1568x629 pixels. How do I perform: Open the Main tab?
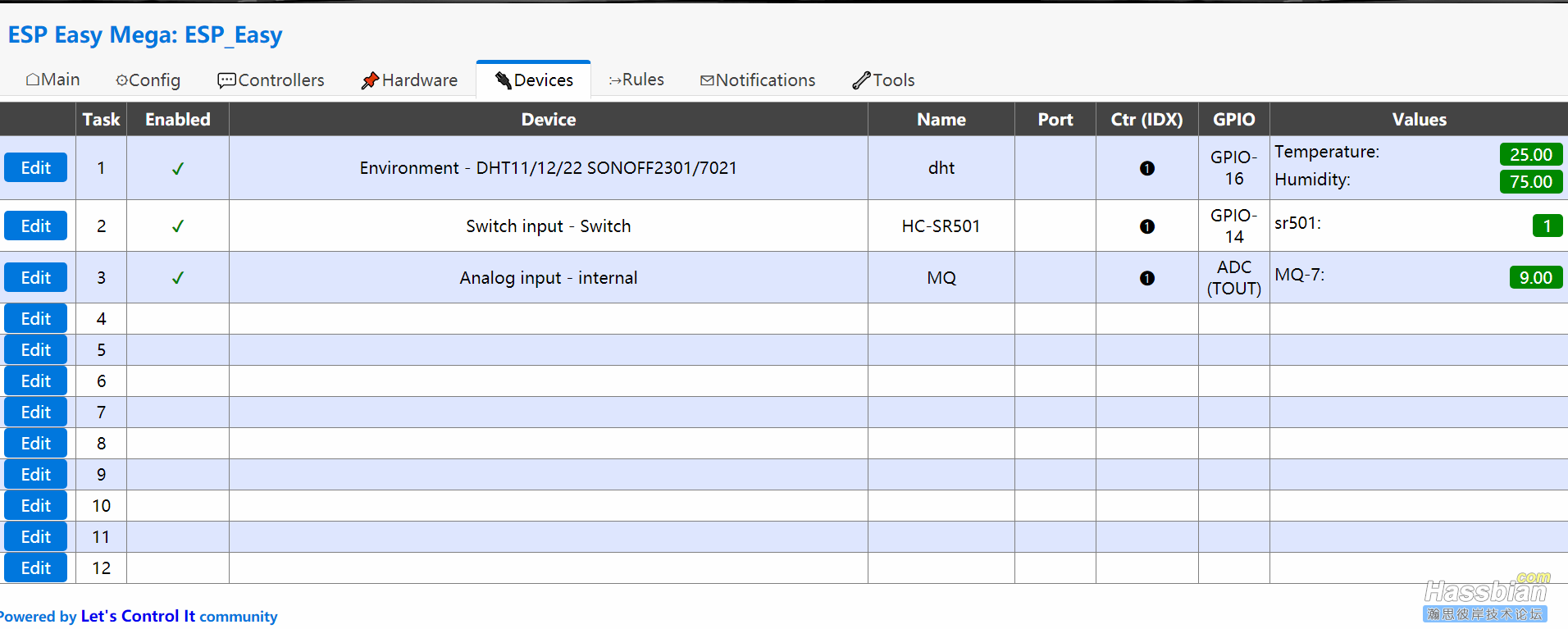point(52,80)
